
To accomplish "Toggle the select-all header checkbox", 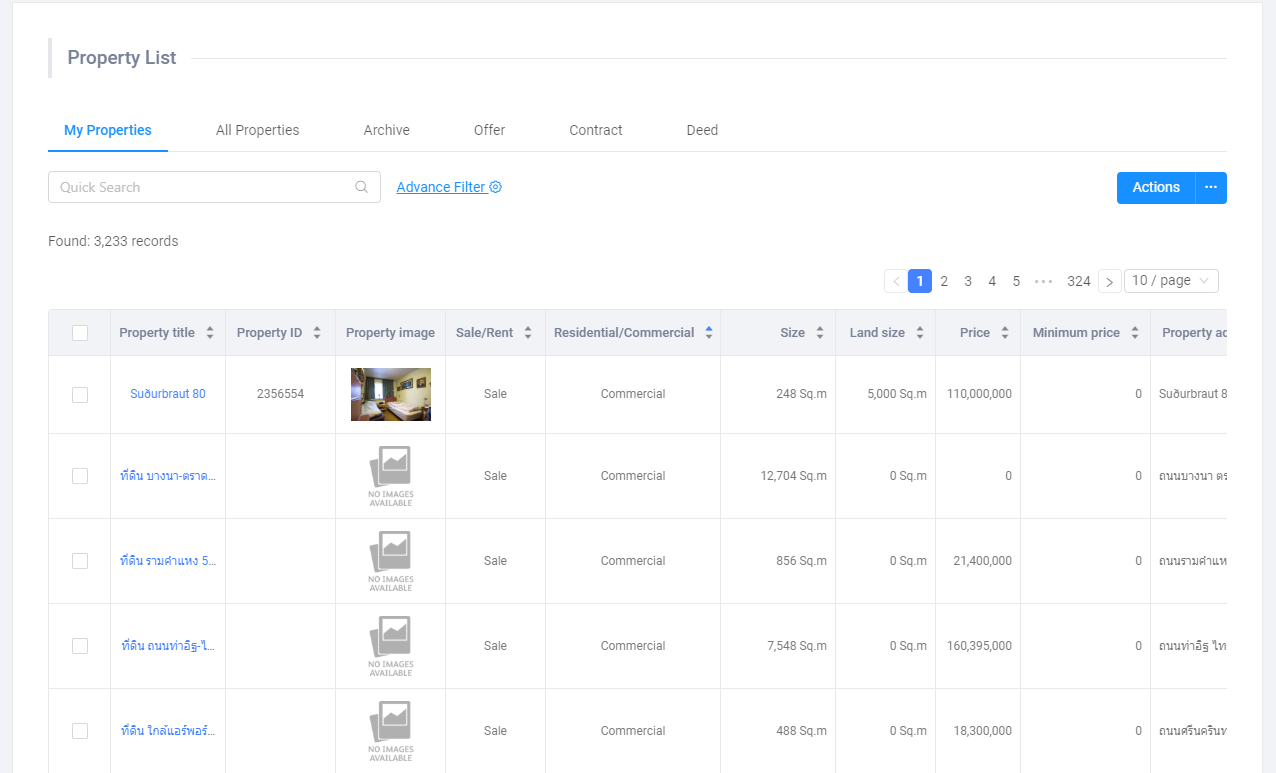I will click(x=80, y=333).
